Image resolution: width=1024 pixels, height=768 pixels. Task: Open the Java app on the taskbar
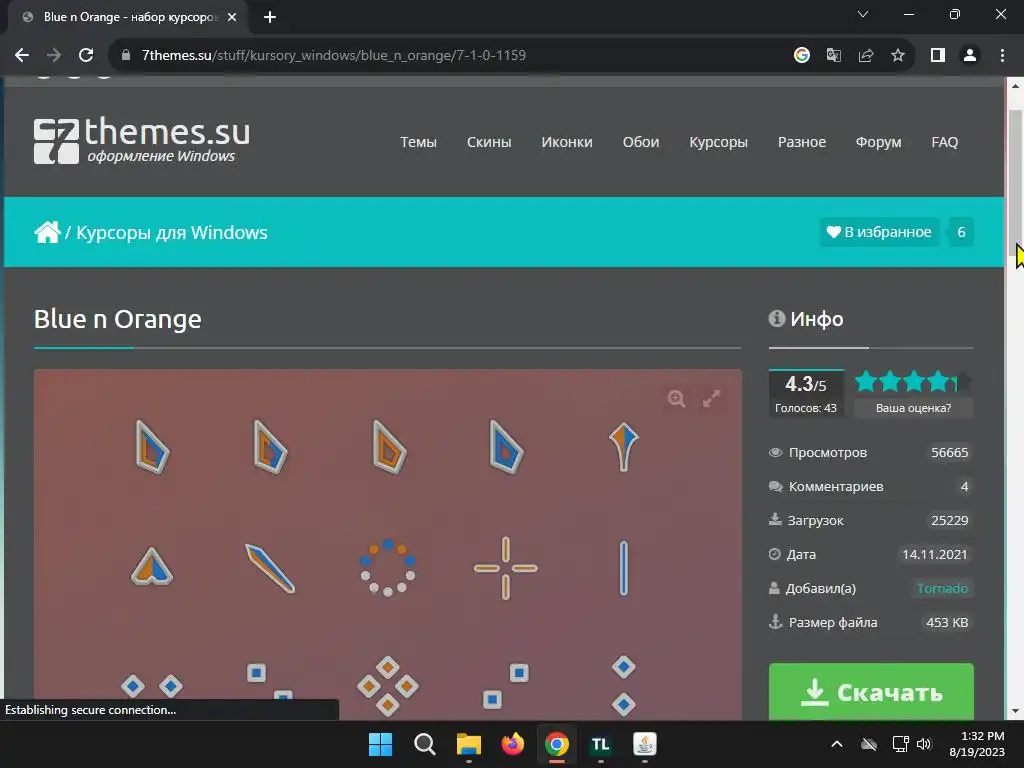tap(645, 744)
